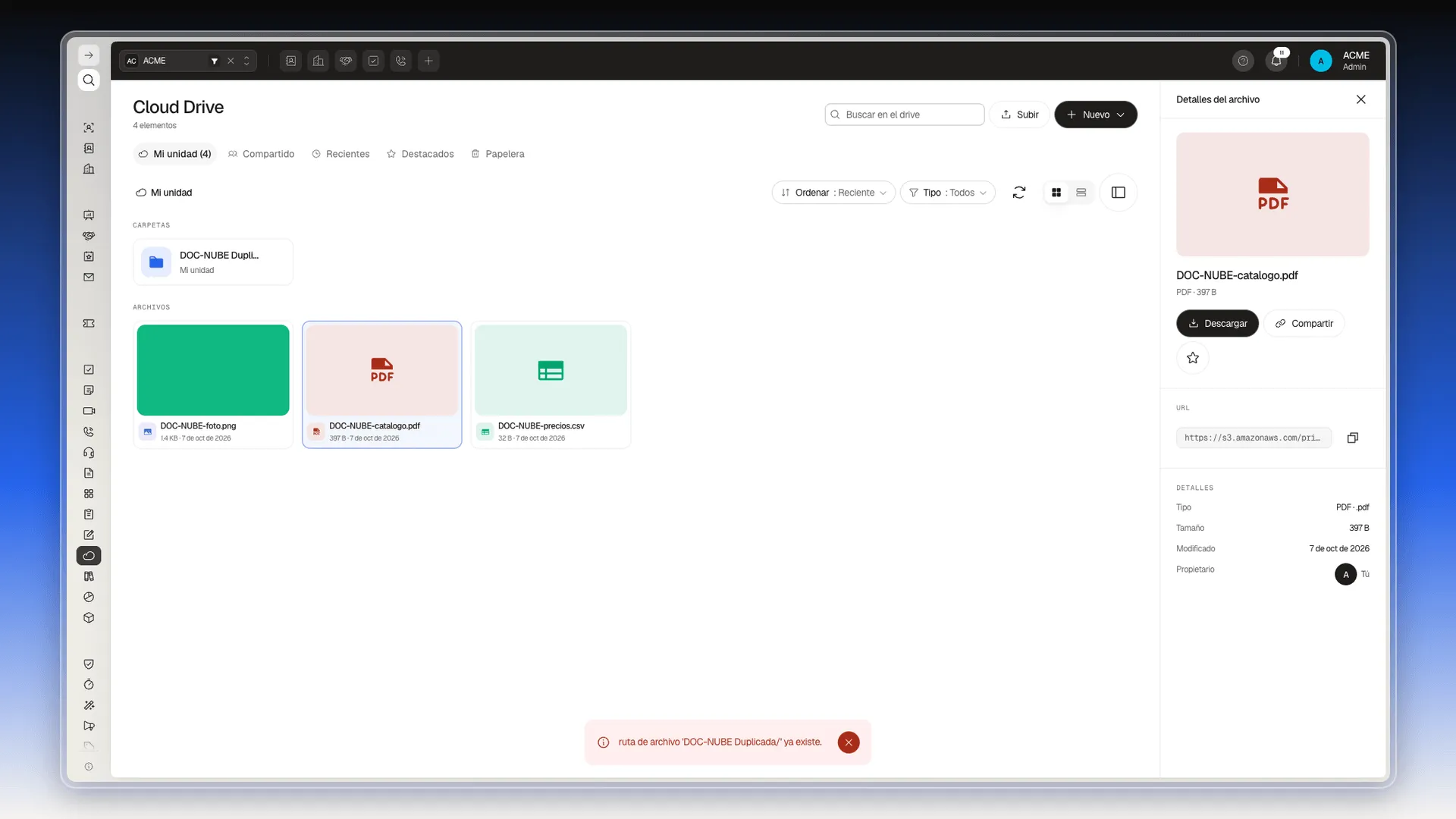Expand the Nuevo button menu
Image resolution: width=1456 pixels, height=819 pixels.
[1096, 115]
